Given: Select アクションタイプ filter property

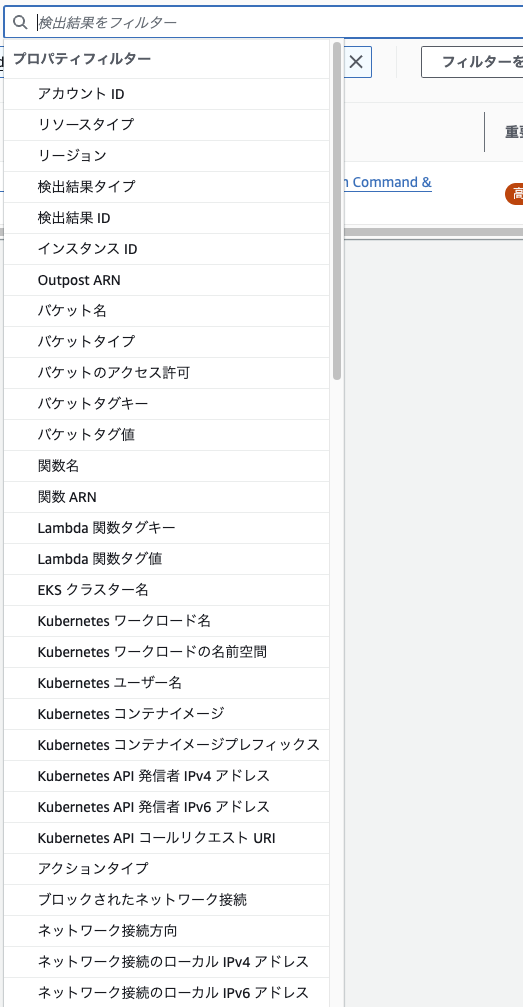Looking at the screenshot, I should [x=166, y=869].
